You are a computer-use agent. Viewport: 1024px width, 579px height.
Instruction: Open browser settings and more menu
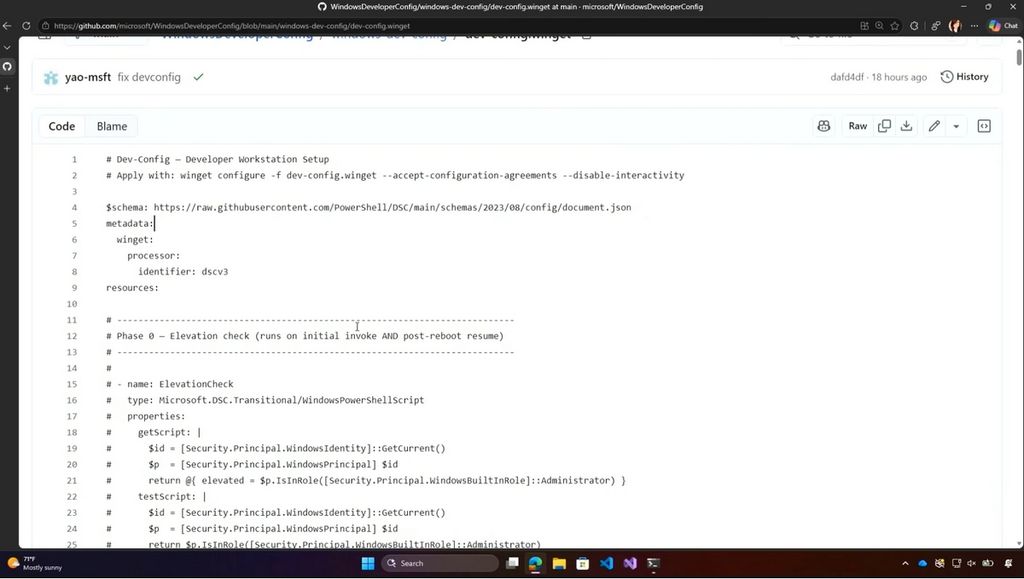974,26
